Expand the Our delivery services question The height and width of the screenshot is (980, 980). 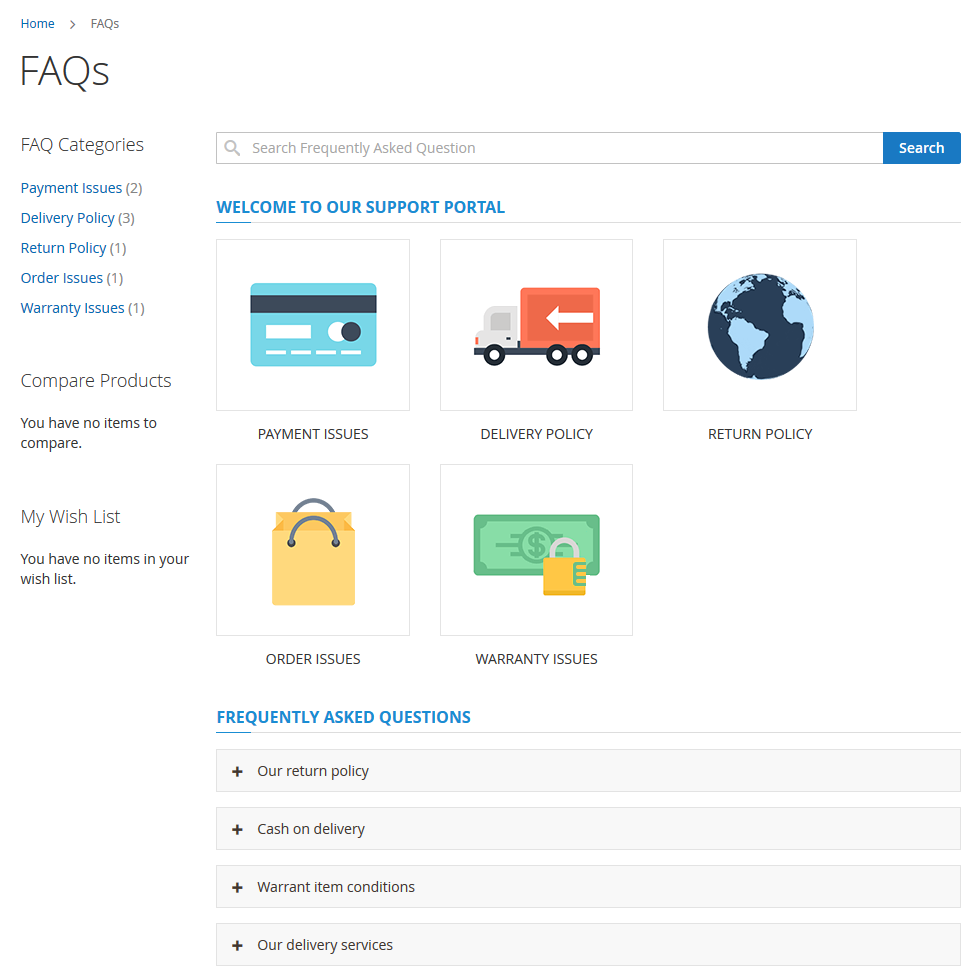coord(325,945)
